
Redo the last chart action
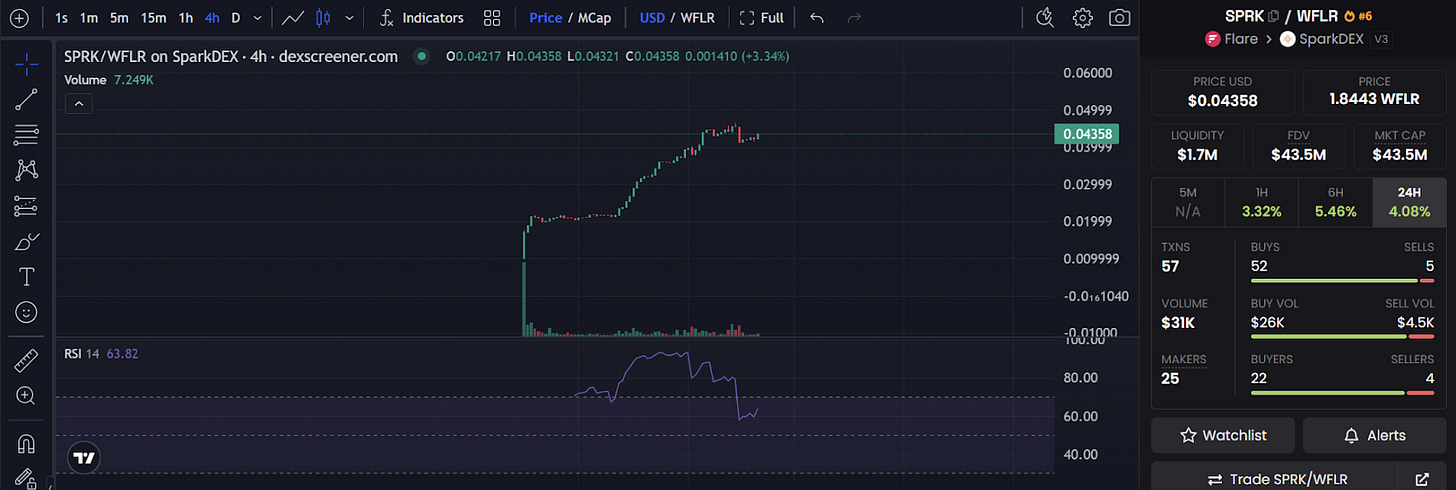(x=854, y=18)
